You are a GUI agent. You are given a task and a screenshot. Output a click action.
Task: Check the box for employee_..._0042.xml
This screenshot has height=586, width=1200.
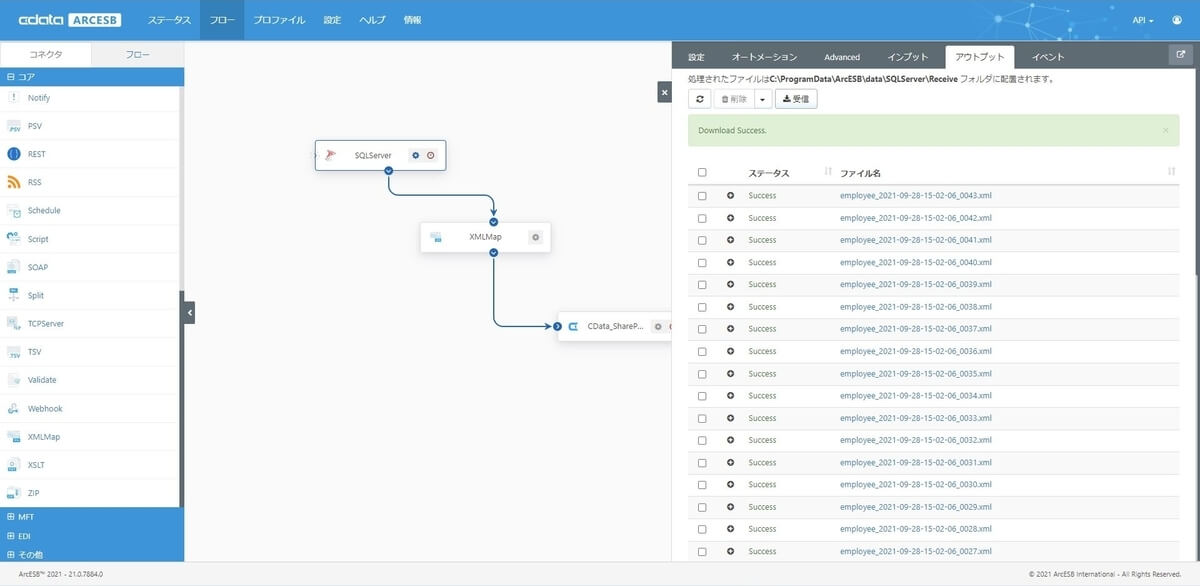[x=702, y=218]
